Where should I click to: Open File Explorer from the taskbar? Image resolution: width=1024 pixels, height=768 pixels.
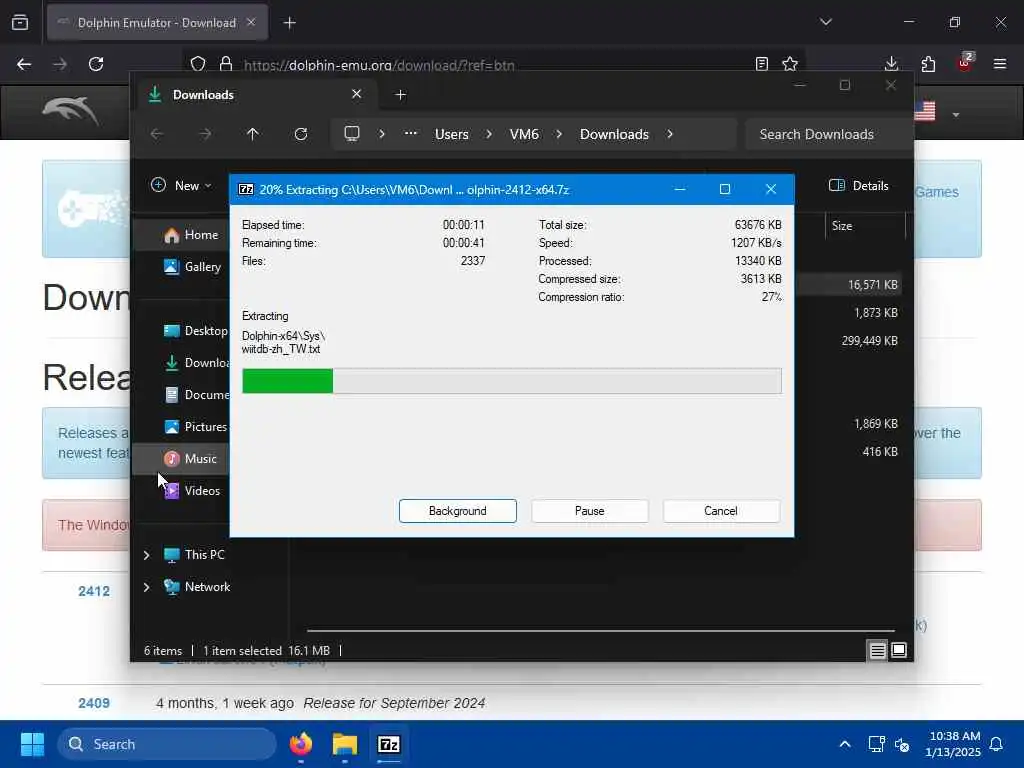pos(345,744)
